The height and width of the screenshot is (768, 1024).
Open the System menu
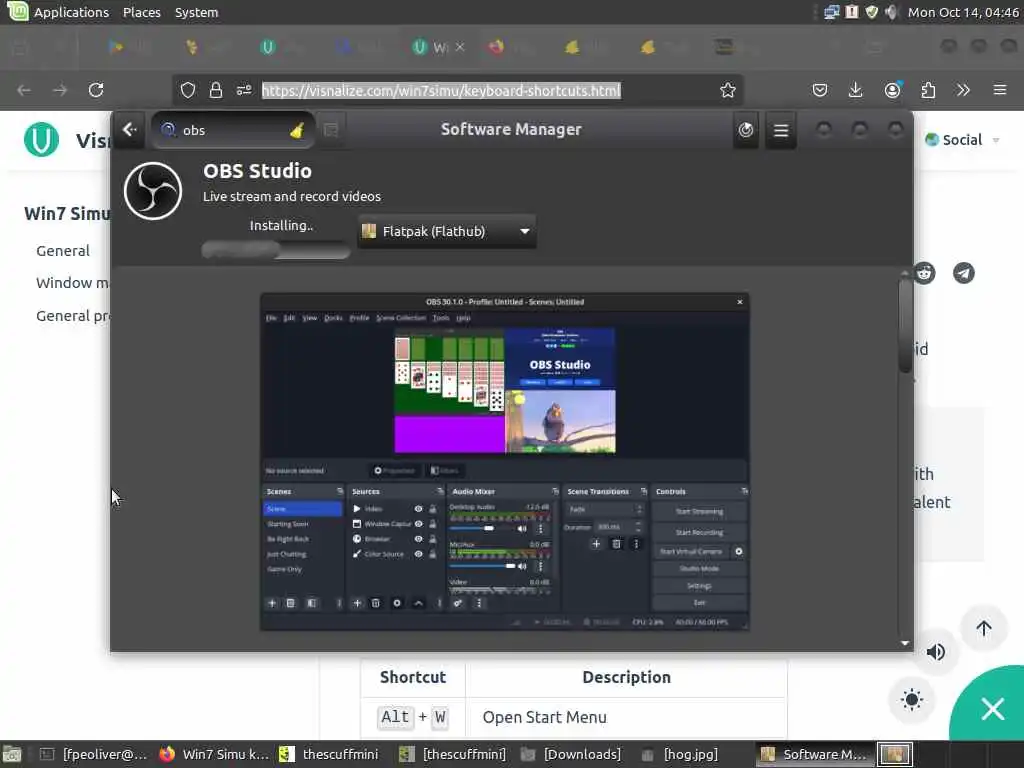[x=197, y=12]
